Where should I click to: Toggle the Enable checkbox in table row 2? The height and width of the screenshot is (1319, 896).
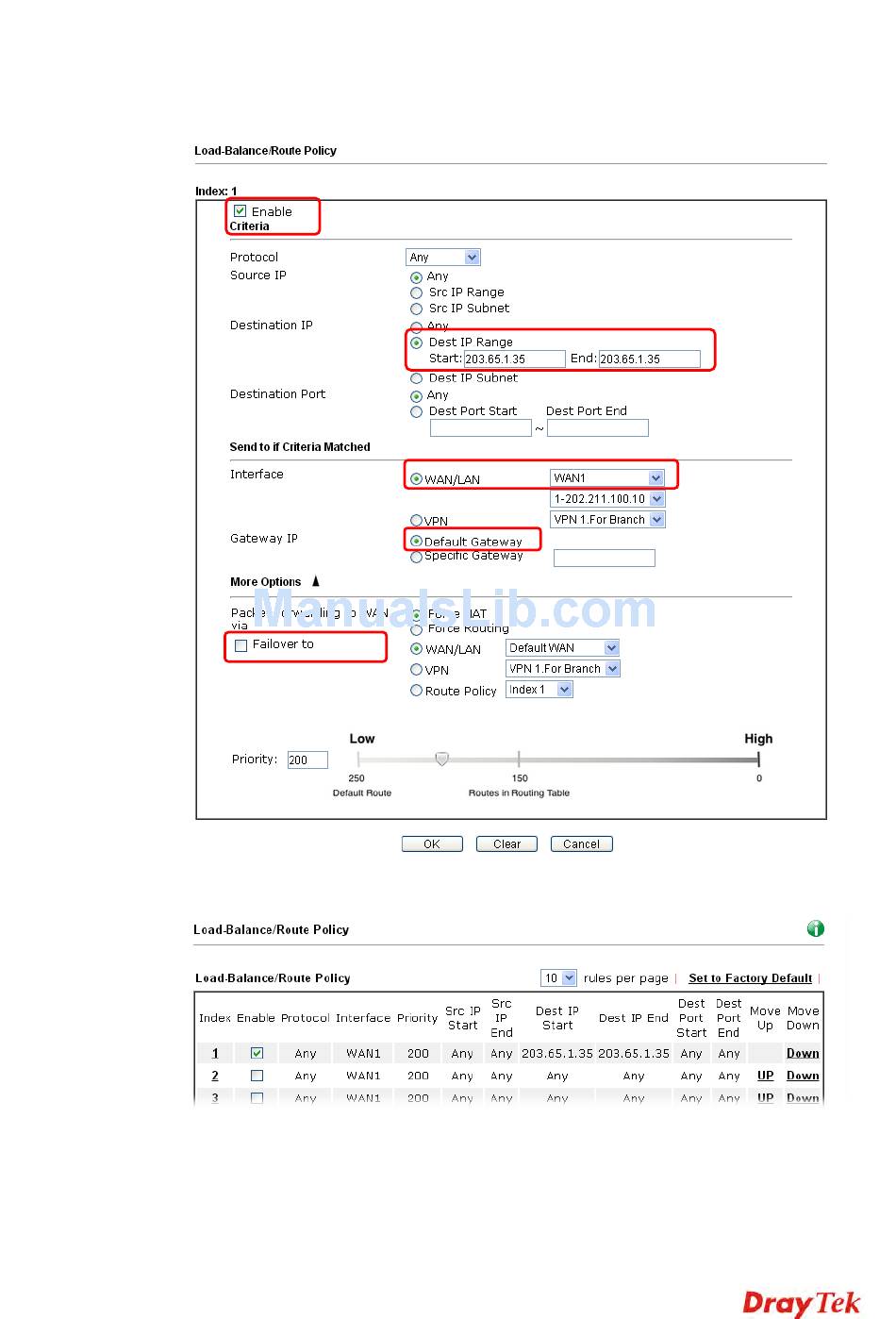coord(257,1076)
